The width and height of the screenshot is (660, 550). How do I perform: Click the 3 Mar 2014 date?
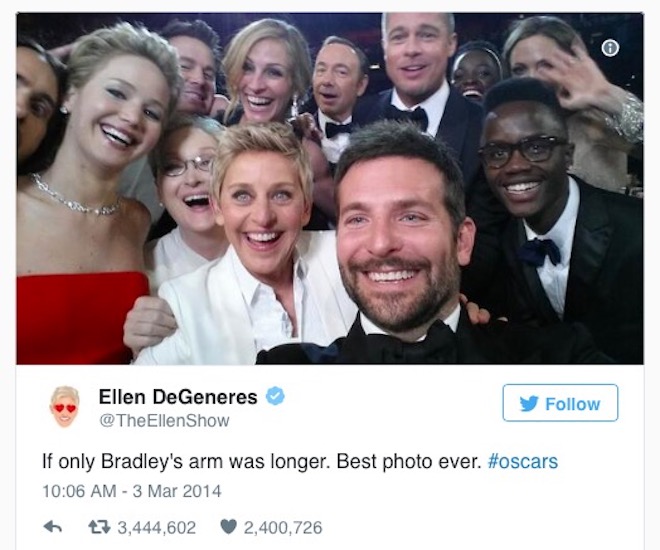click(177, 491)
